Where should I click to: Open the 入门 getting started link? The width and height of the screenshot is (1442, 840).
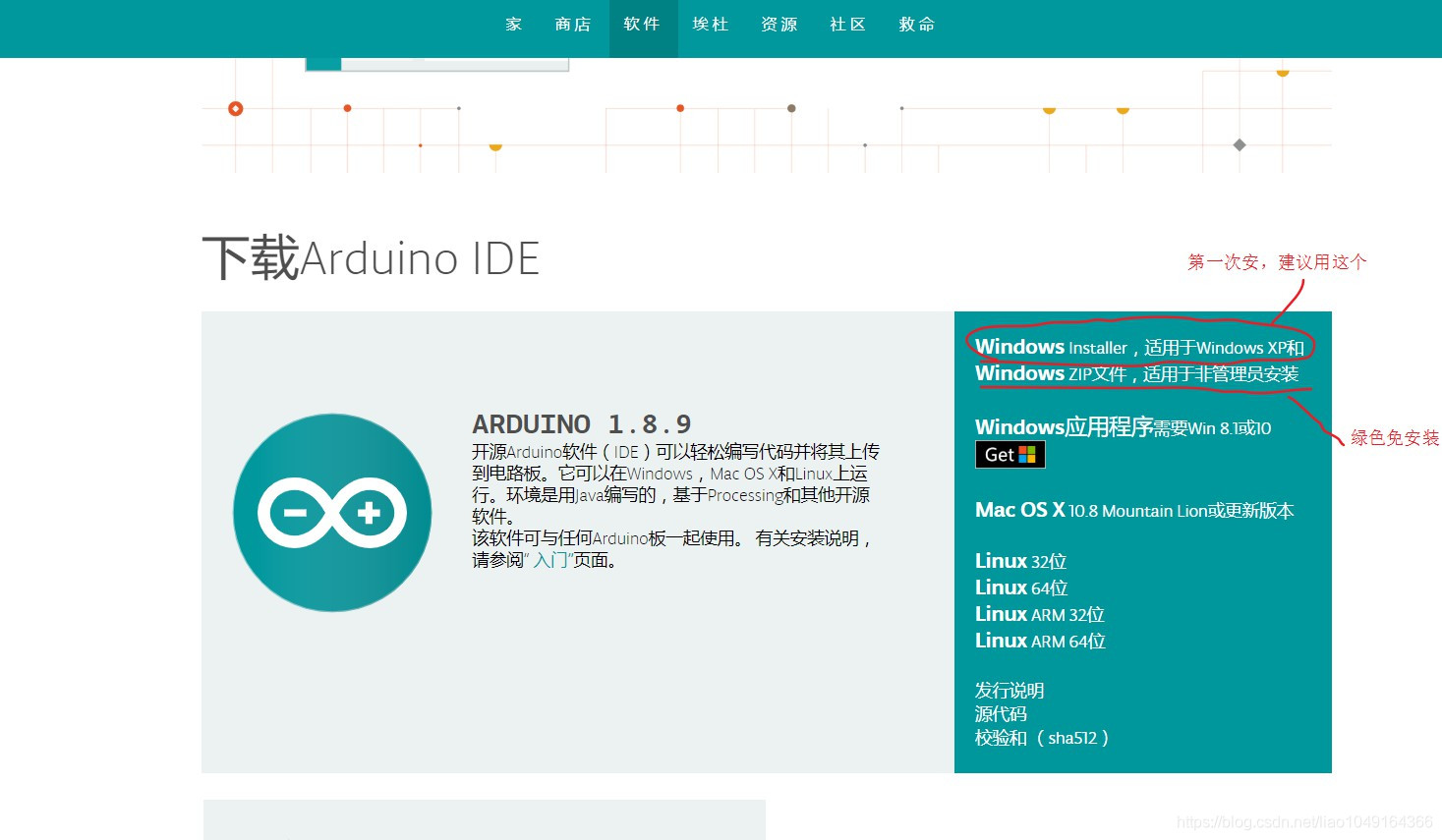tap(550, 560)
